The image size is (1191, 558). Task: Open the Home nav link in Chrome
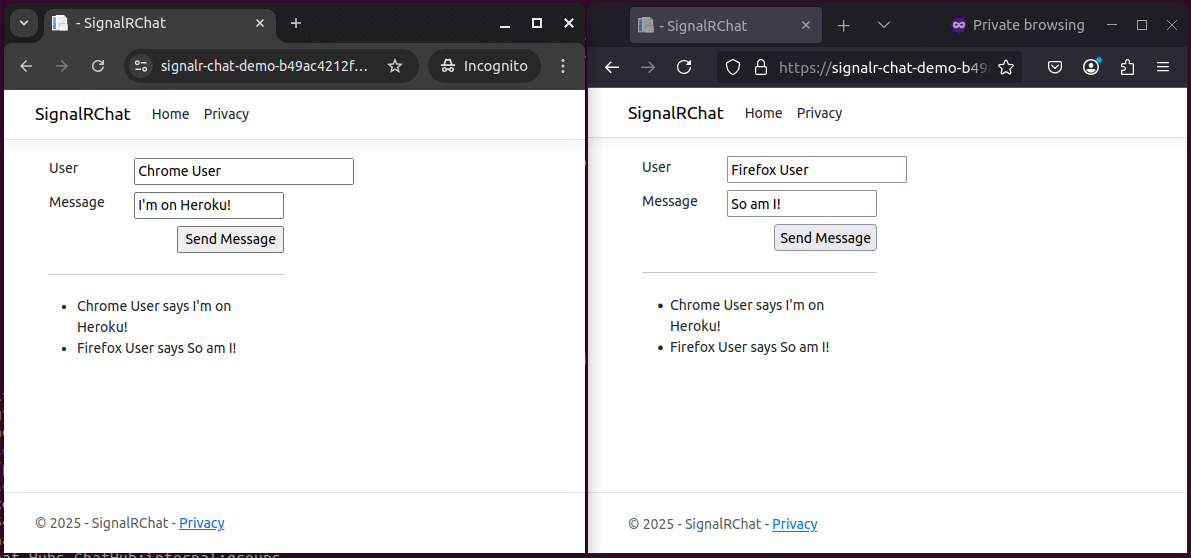[170, 114]
